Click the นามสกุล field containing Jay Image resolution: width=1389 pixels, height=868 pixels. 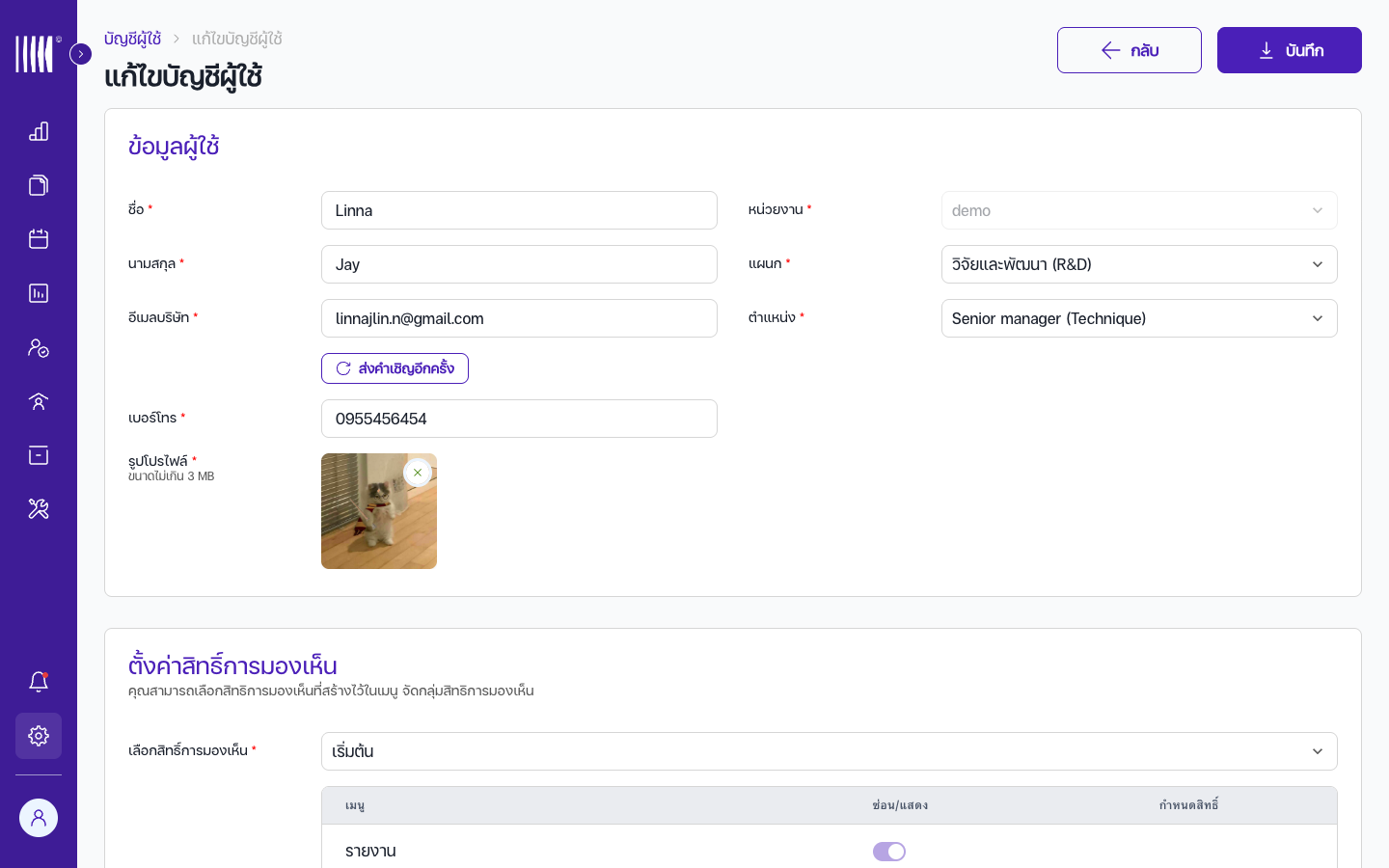(x=519, y=264)
